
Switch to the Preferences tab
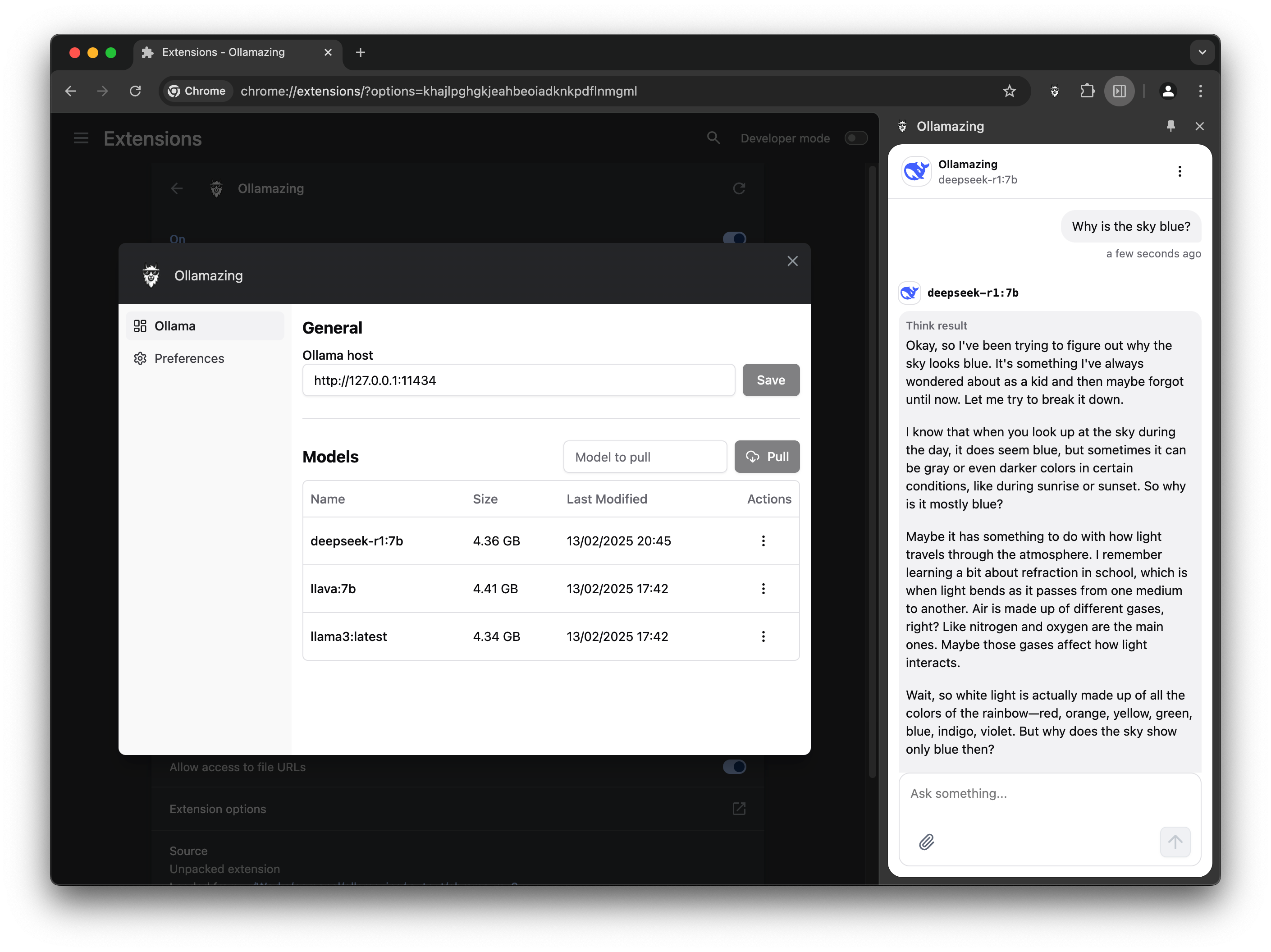pos(205,358)
